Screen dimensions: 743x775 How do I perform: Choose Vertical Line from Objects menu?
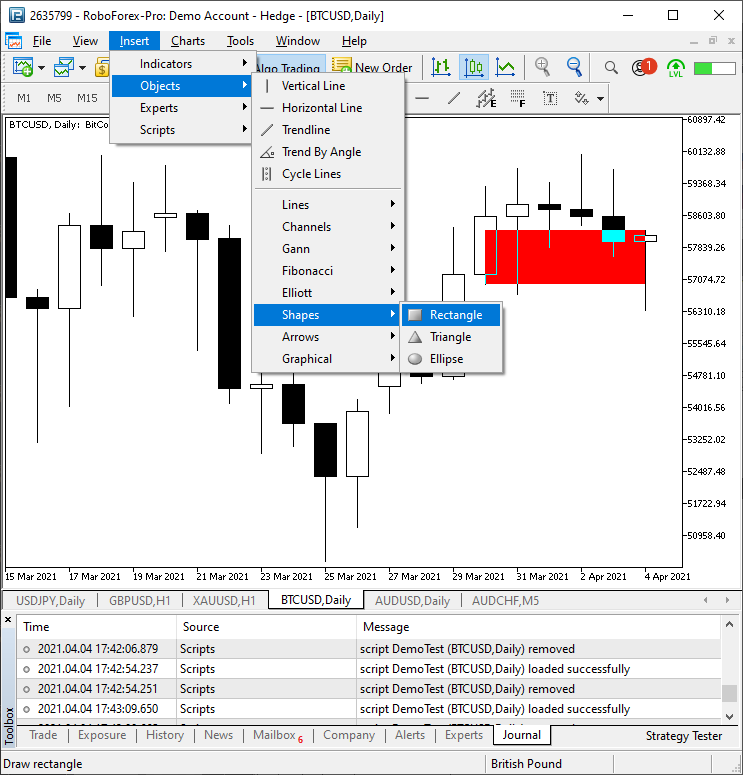click(328, 86)
